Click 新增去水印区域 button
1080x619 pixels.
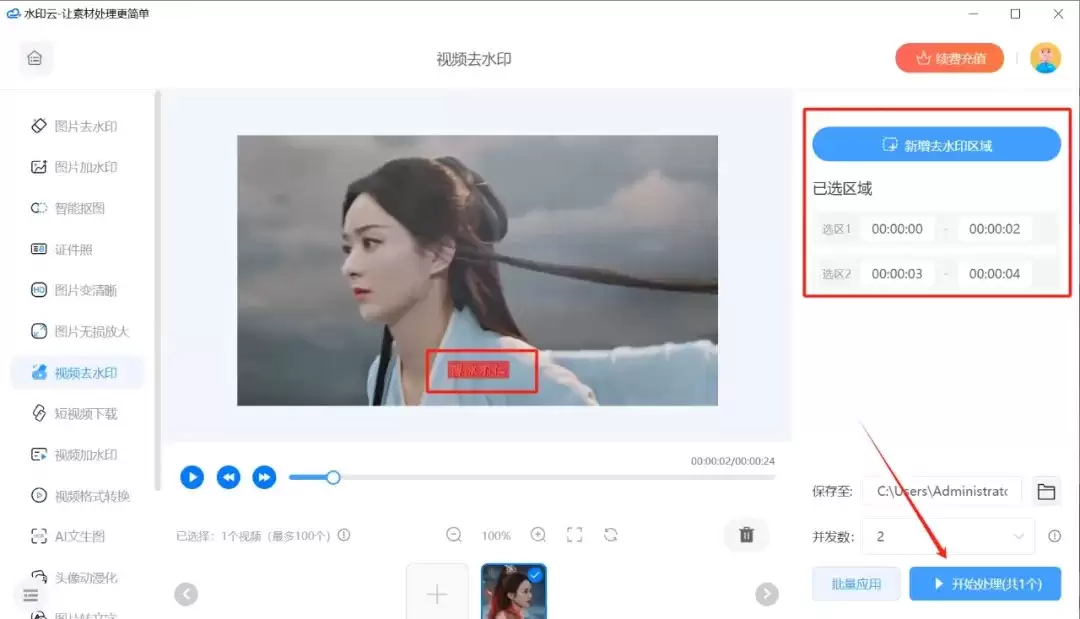coord(936,145)
